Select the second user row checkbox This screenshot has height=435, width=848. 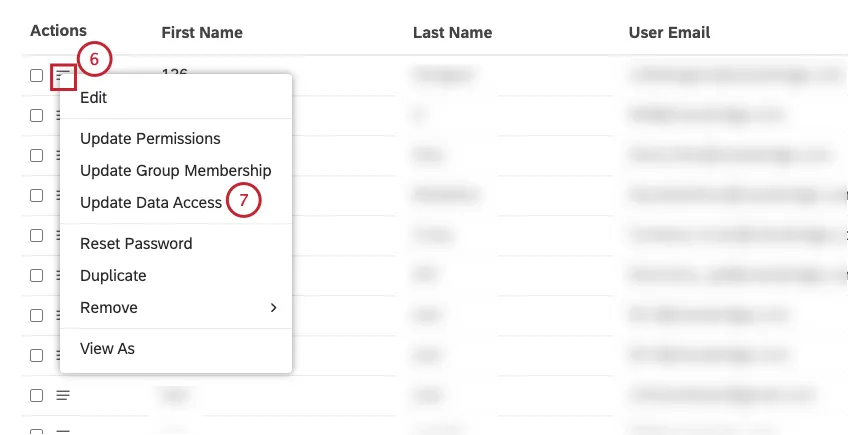36,115
